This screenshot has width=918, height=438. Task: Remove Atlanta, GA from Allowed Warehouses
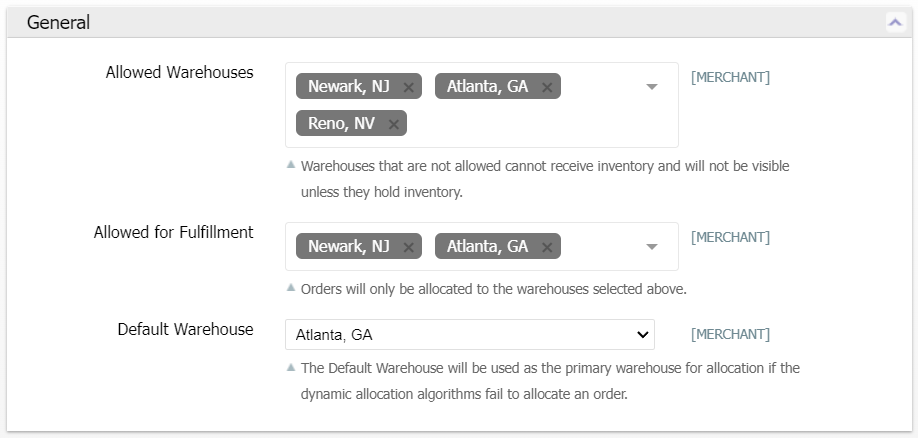(547, 87)
